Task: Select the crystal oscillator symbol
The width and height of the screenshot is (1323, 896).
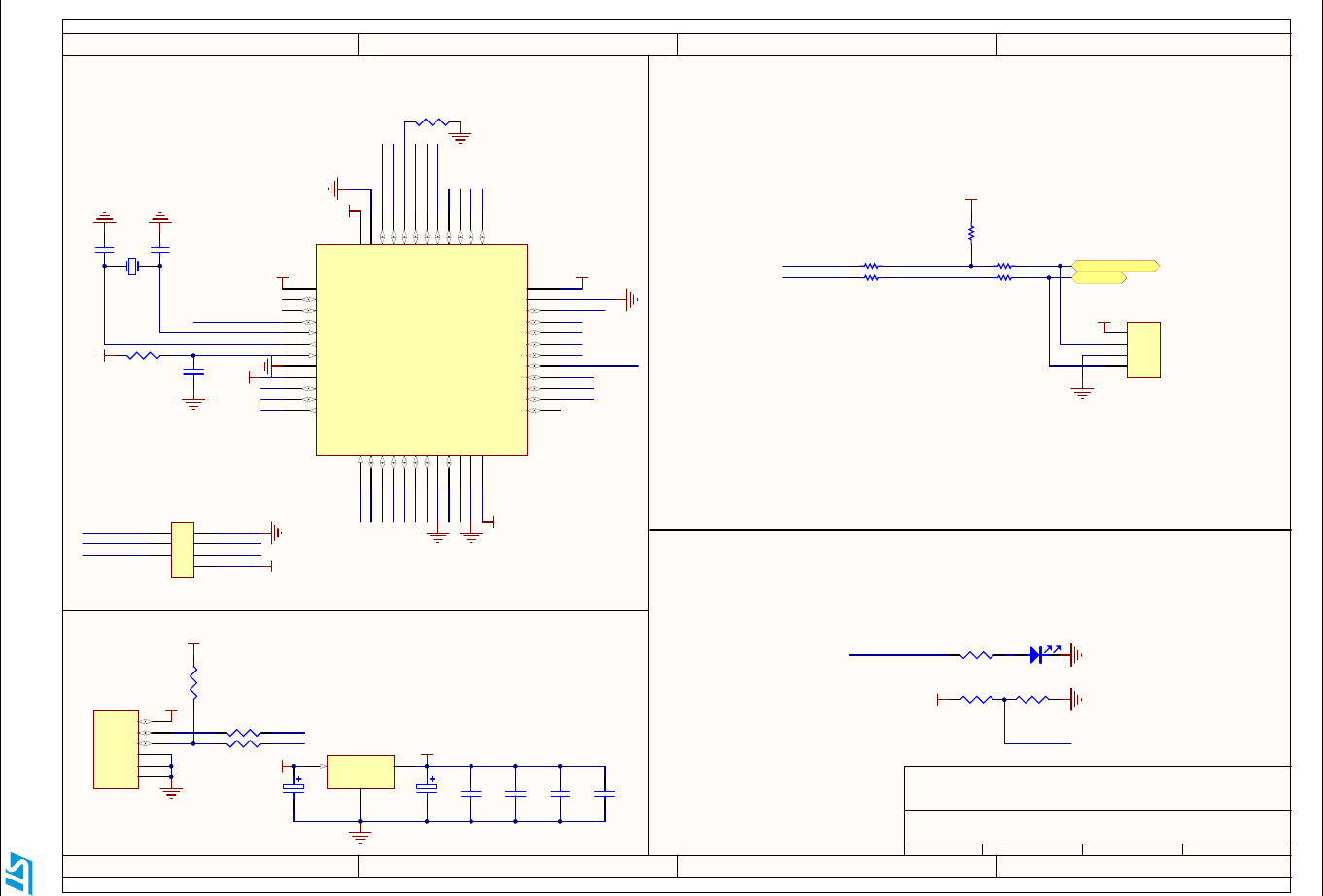Action: 132,265
